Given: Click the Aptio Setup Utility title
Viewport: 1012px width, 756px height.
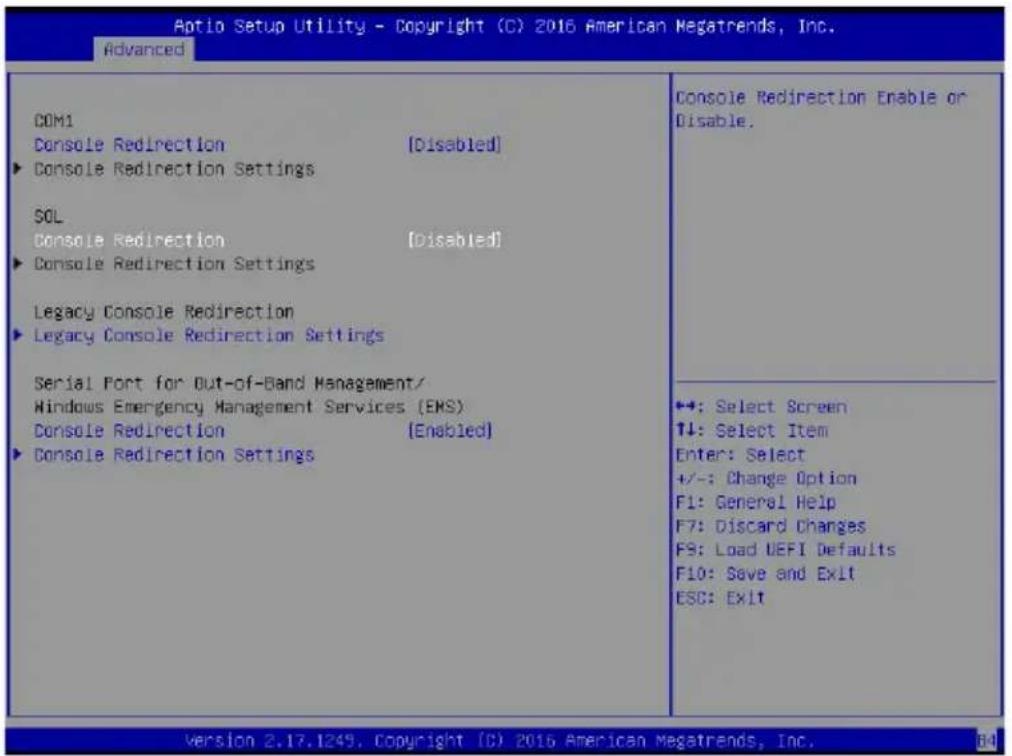Looking at the screenshot, I should click(x=504, y=26).
